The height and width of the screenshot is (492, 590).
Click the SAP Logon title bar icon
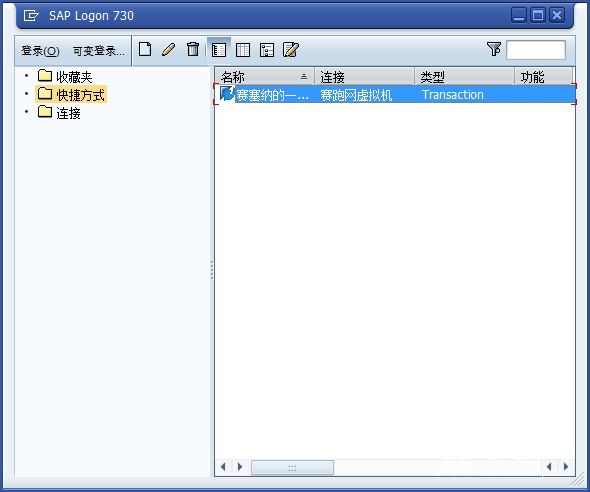pyautogui.click(x=31, y=16)
